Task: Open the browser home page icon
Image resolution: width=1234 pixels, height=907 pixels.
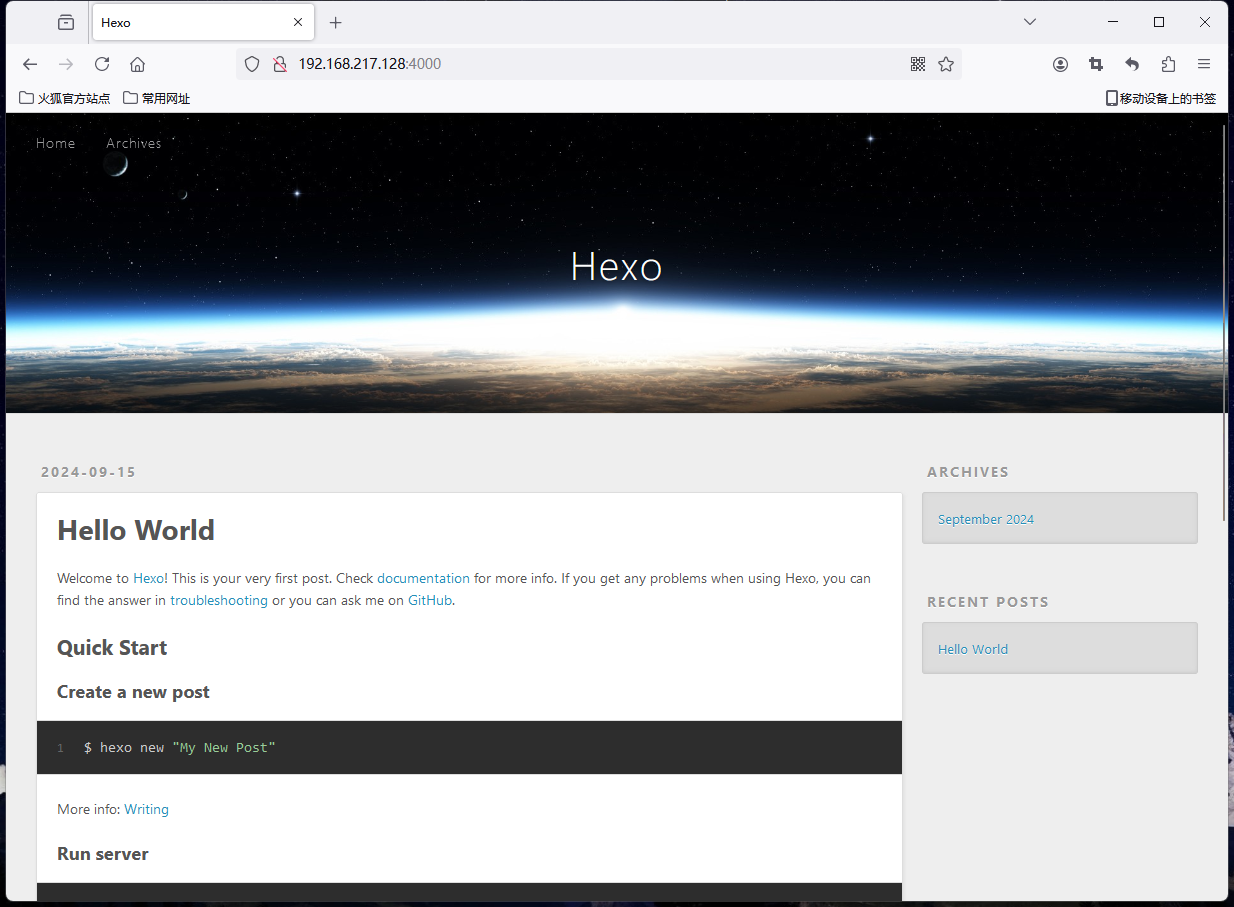Action: [x=138, y=64]
